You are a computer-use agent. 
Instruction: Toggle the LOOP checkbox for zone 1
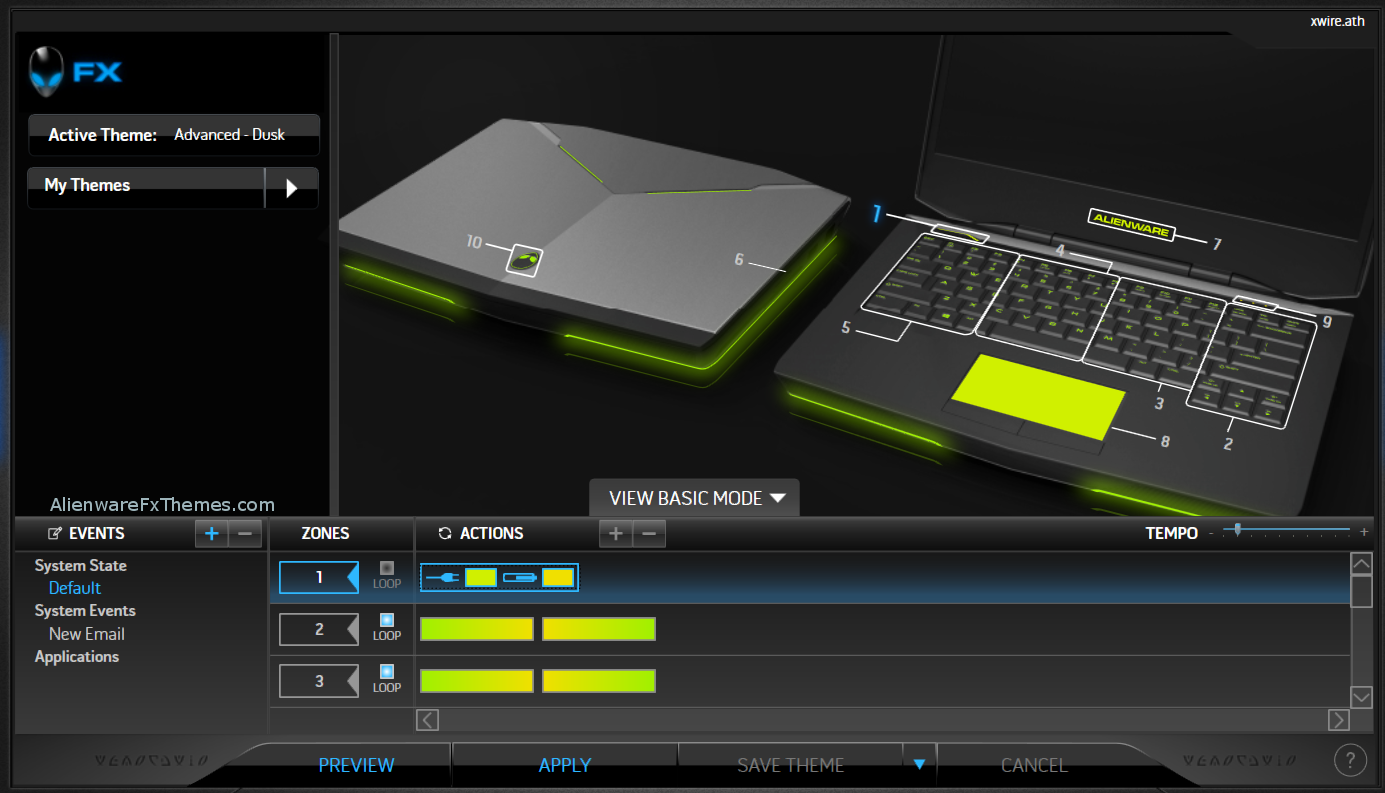[387, 568]
